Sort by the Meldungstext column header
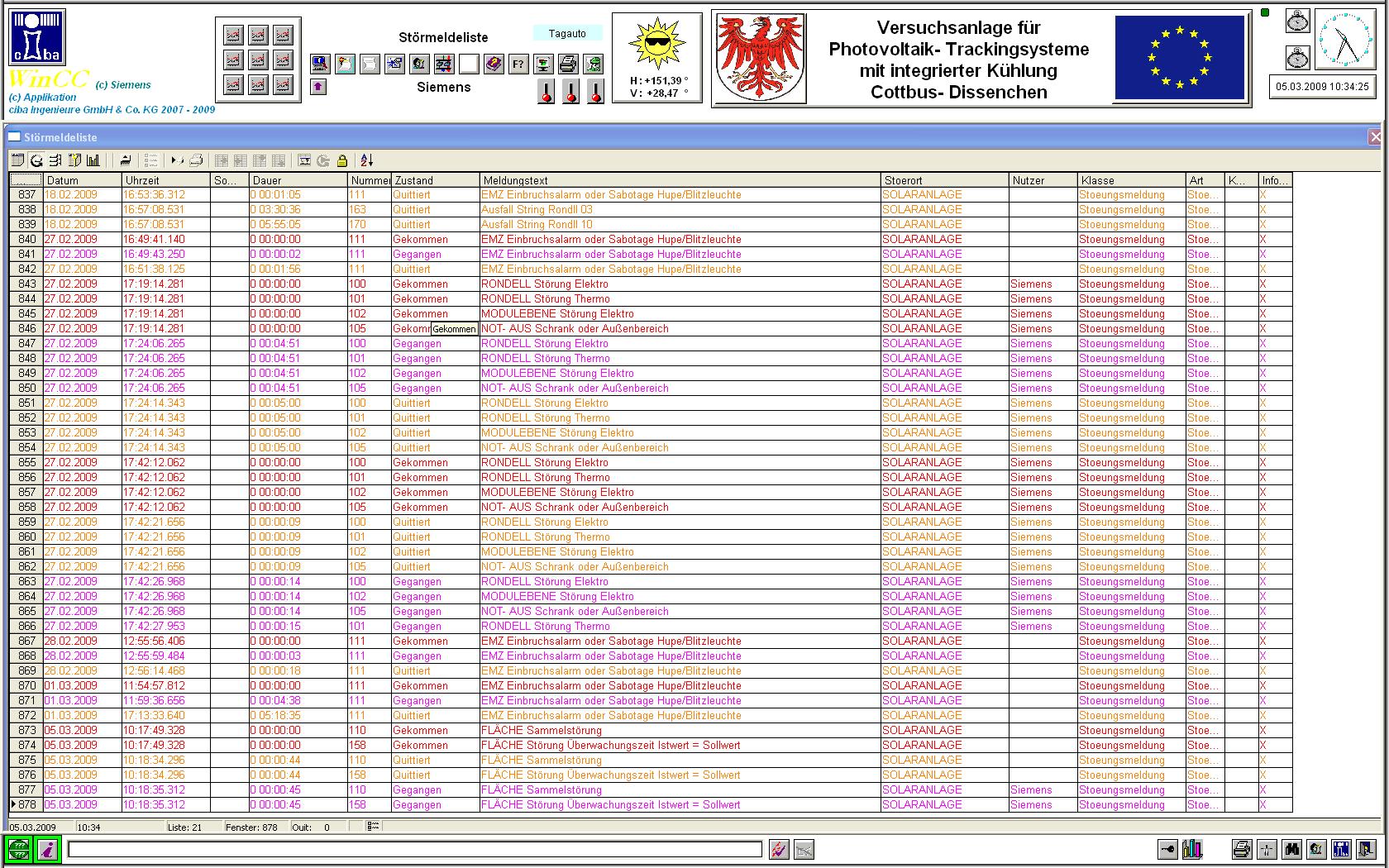Image resolution: width=1389 pixels, height=868 pixels. [680, 180]
